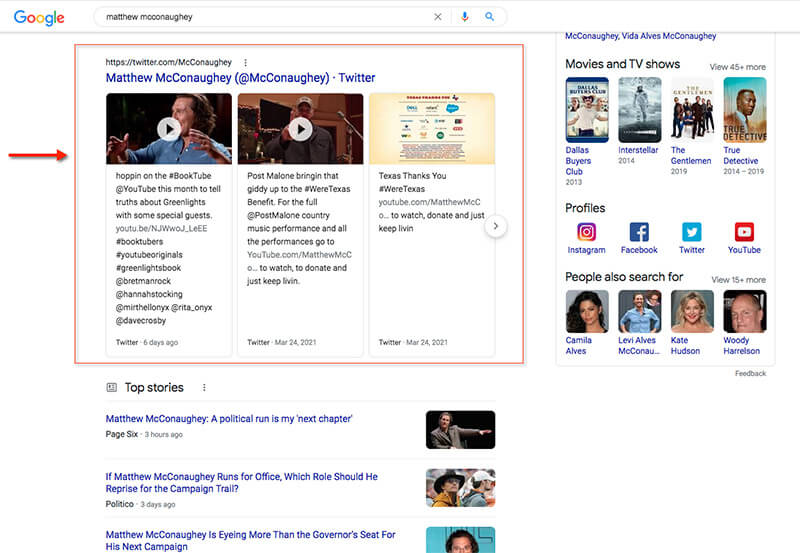Click the YouTube label link
The height and width of the screenshot is (553, 800).
(744, 250)
